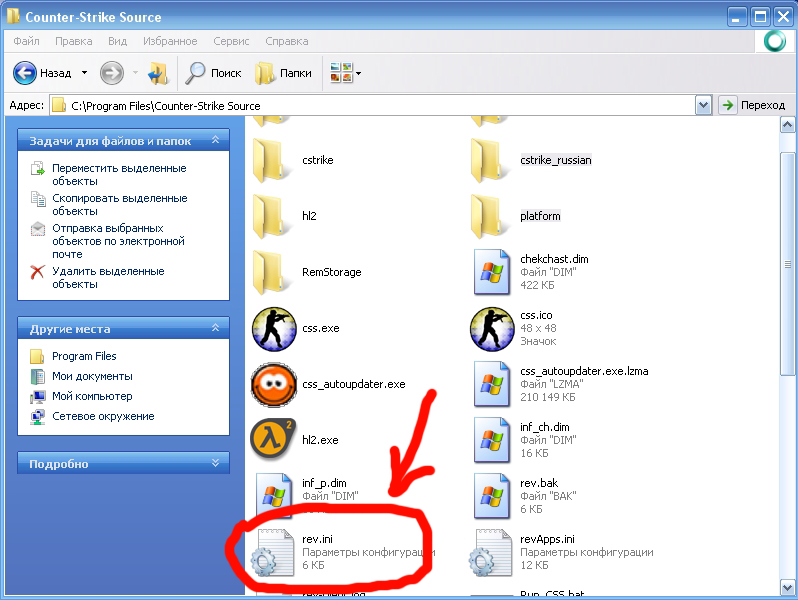The width and height of the screenshot is (798, 600).
Task: Open Мои документы link
Action: (92, 376)
